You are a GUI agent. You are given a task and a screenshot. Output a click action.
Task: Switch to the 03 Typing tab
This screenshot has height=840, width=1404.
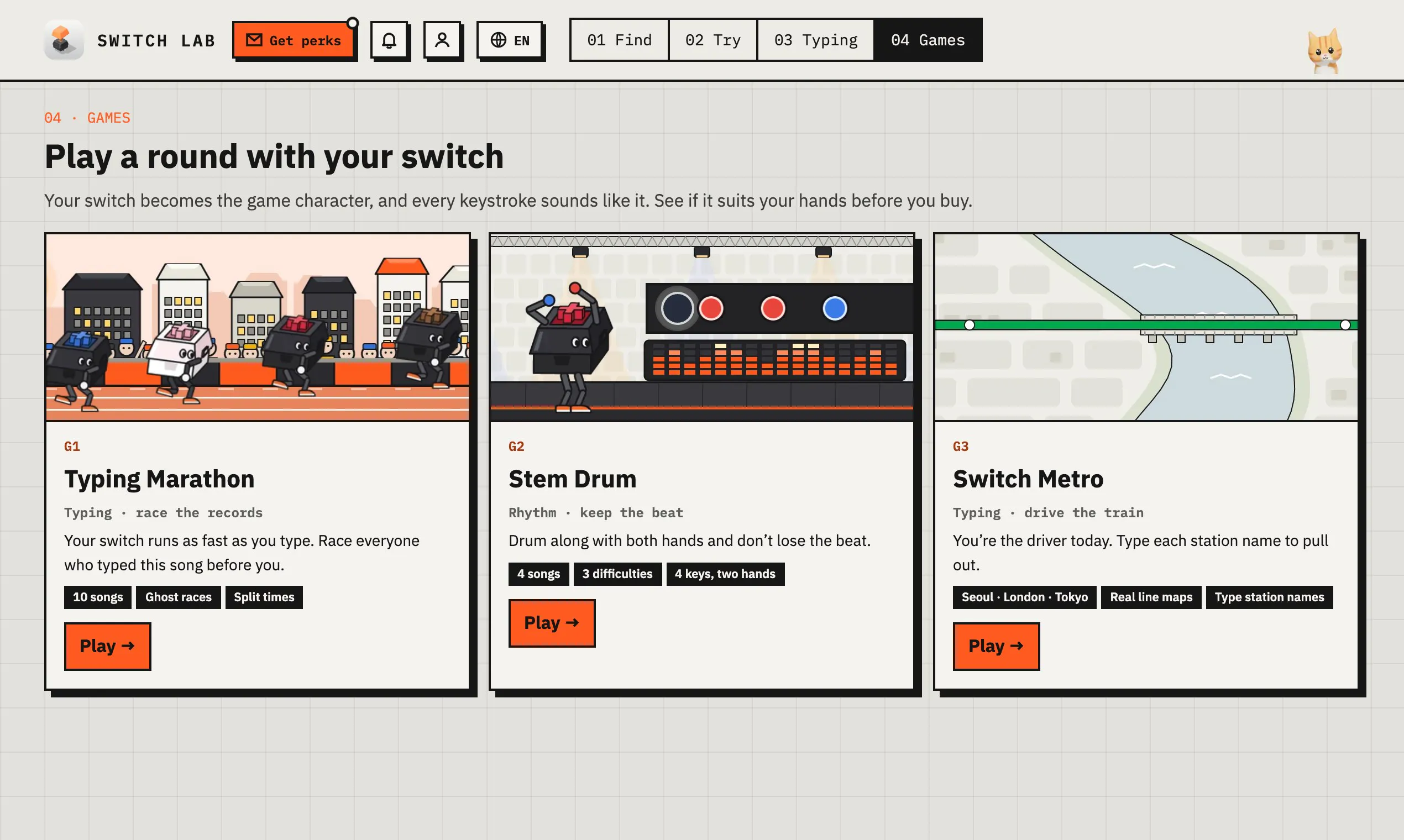pyautogui.click(x=816, y=40)
